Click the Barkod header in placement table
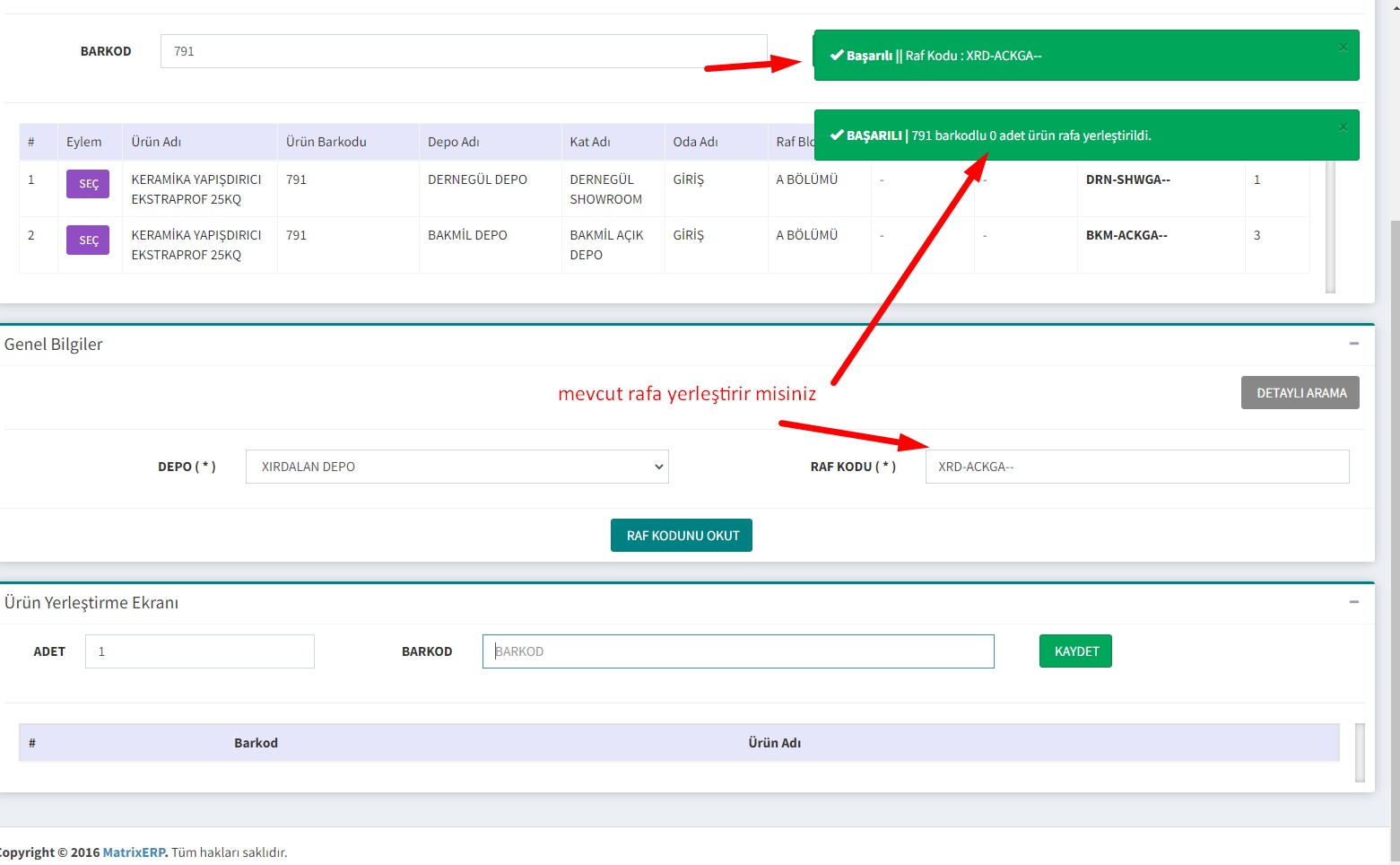This screenshot has height=865, width=1400. click(x=256, y=743)
